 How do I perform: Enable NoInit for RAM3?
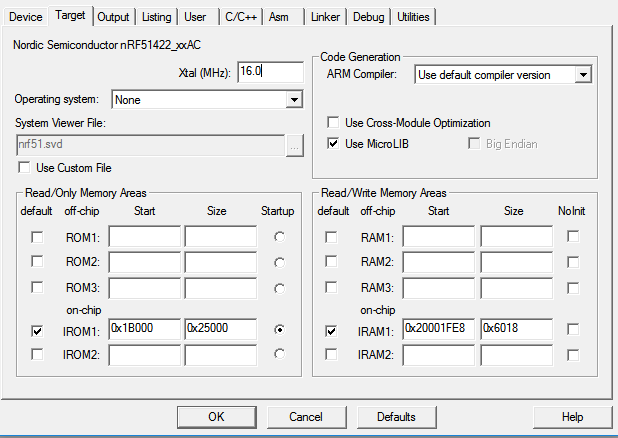coord(573,288)
